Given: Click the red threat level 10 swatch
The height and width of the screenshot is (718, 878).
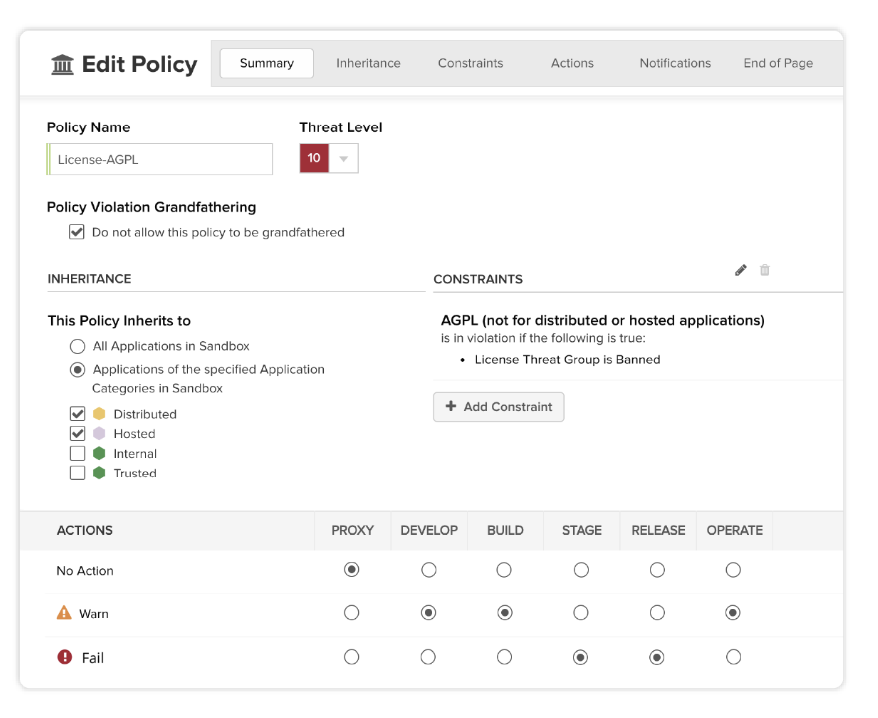Looking at the screenshot, I should (314, 158).
